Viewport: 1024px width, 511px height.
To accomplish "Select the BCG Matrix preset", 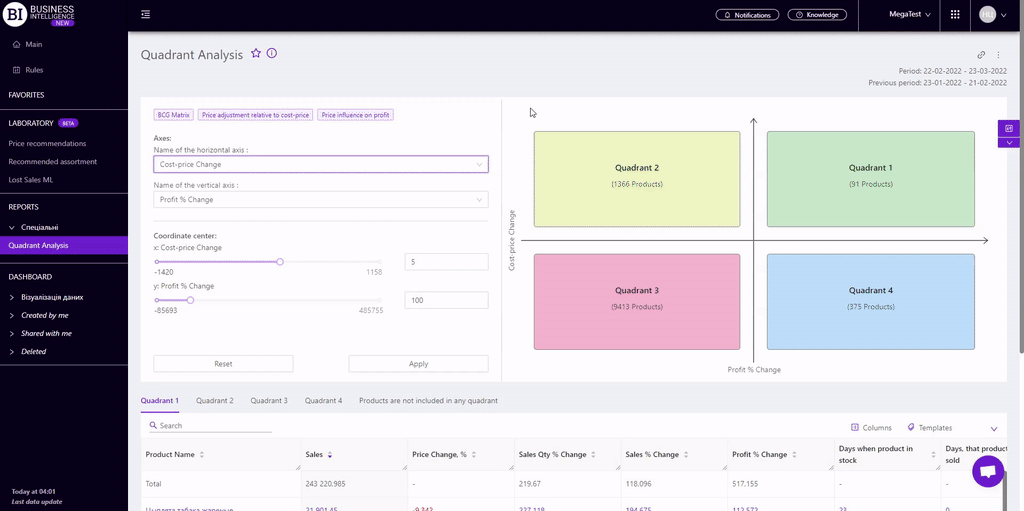I will 173,115.
